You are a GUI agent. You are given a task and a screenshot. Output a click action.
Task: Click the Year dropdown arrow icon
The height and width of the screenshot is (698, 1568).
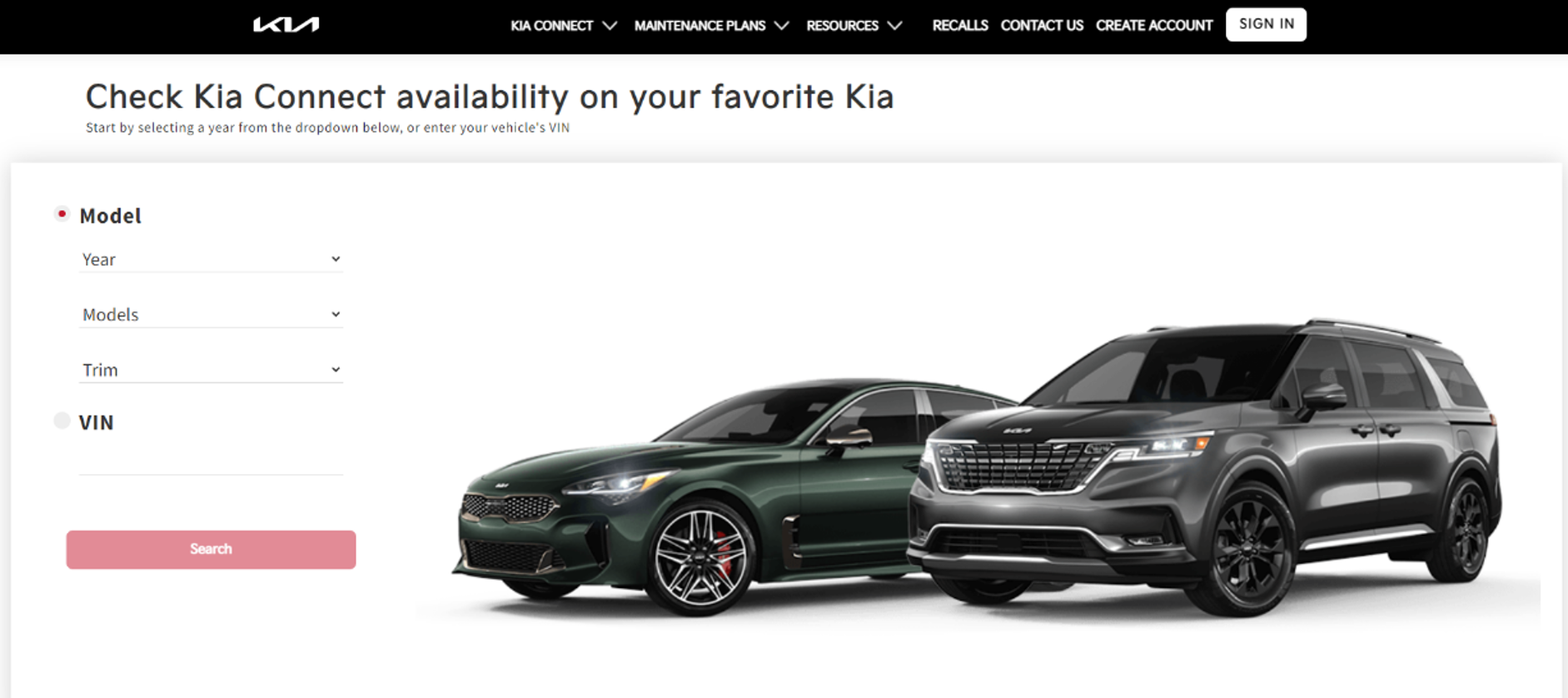coord(336,259)
